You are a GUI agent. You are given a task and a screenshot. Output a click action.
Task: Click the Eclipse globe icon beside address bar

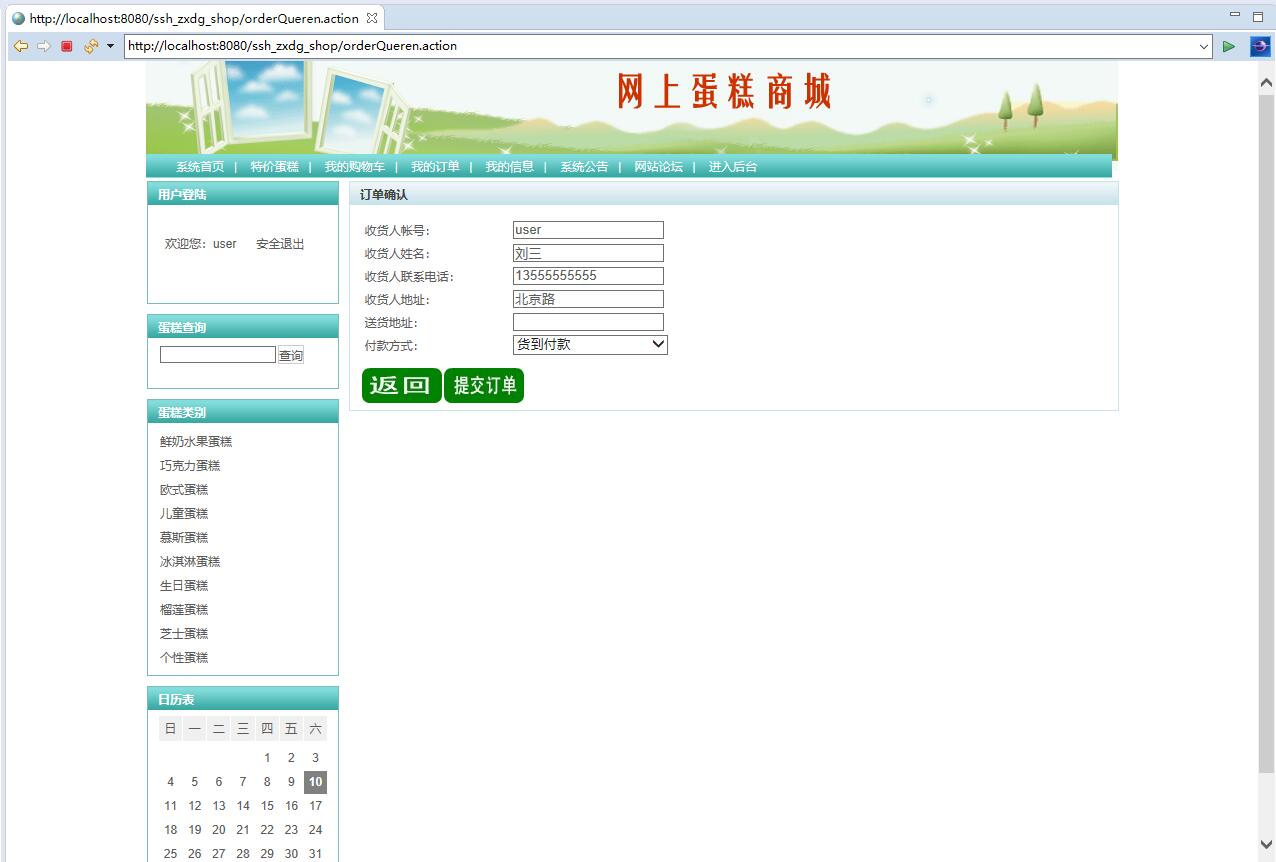tap(1260, 46)
